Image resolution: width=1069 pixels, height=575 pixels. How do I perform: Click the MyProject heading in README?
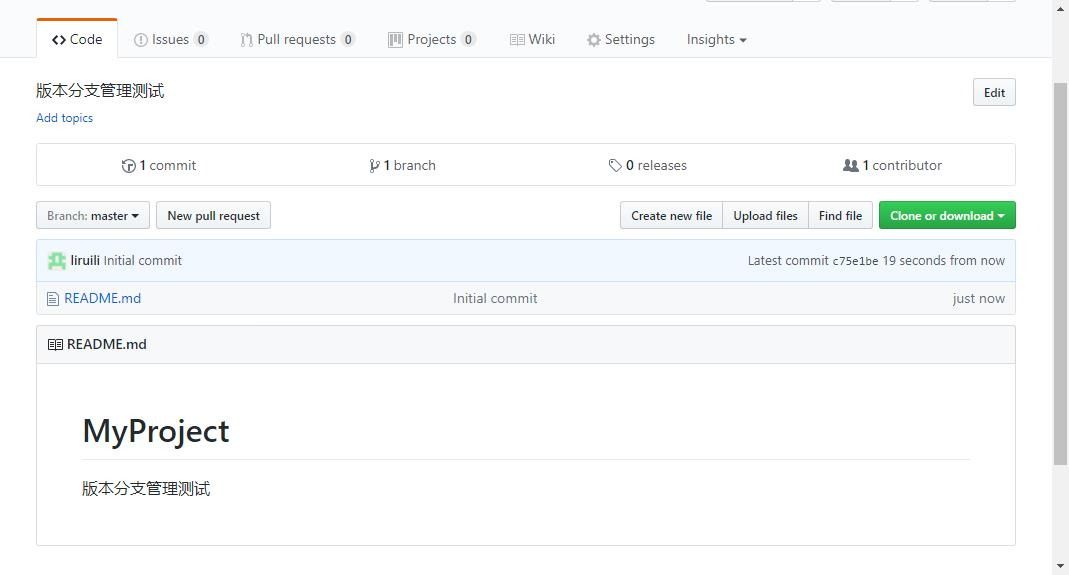pos(155,431)
